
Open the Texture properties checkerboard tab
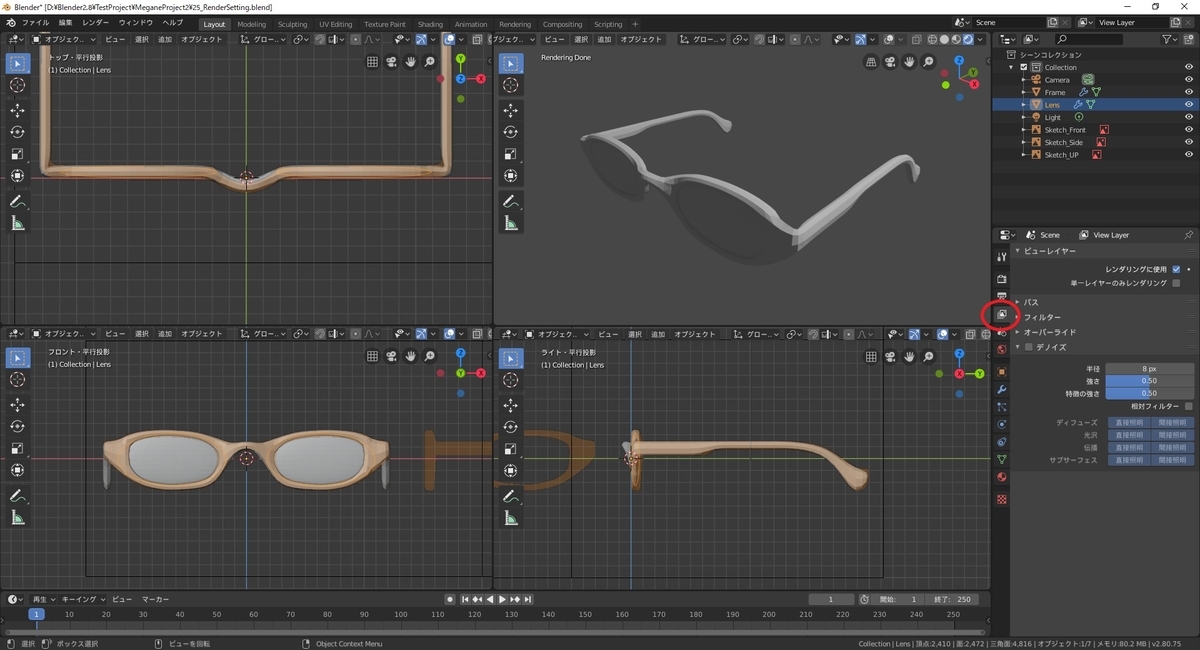click(x=1002, y=498)
